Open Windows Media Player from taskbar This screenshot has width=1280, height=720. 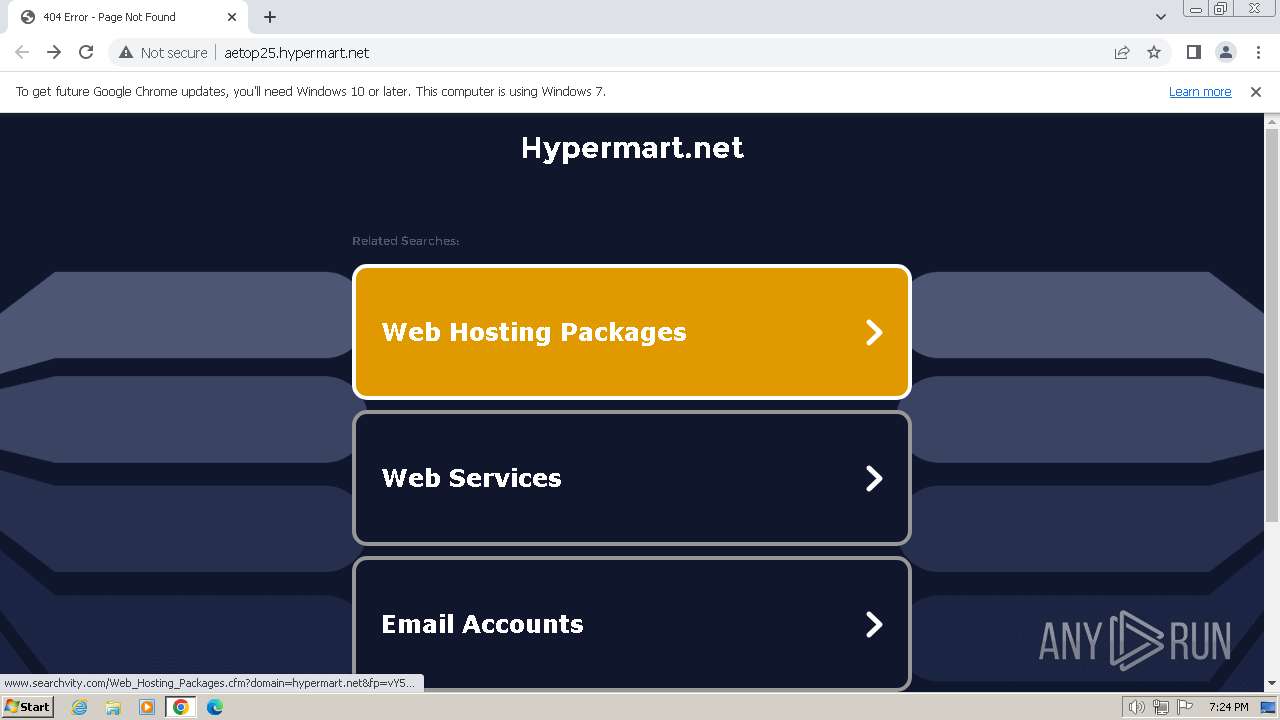click(x=147, y=707)
